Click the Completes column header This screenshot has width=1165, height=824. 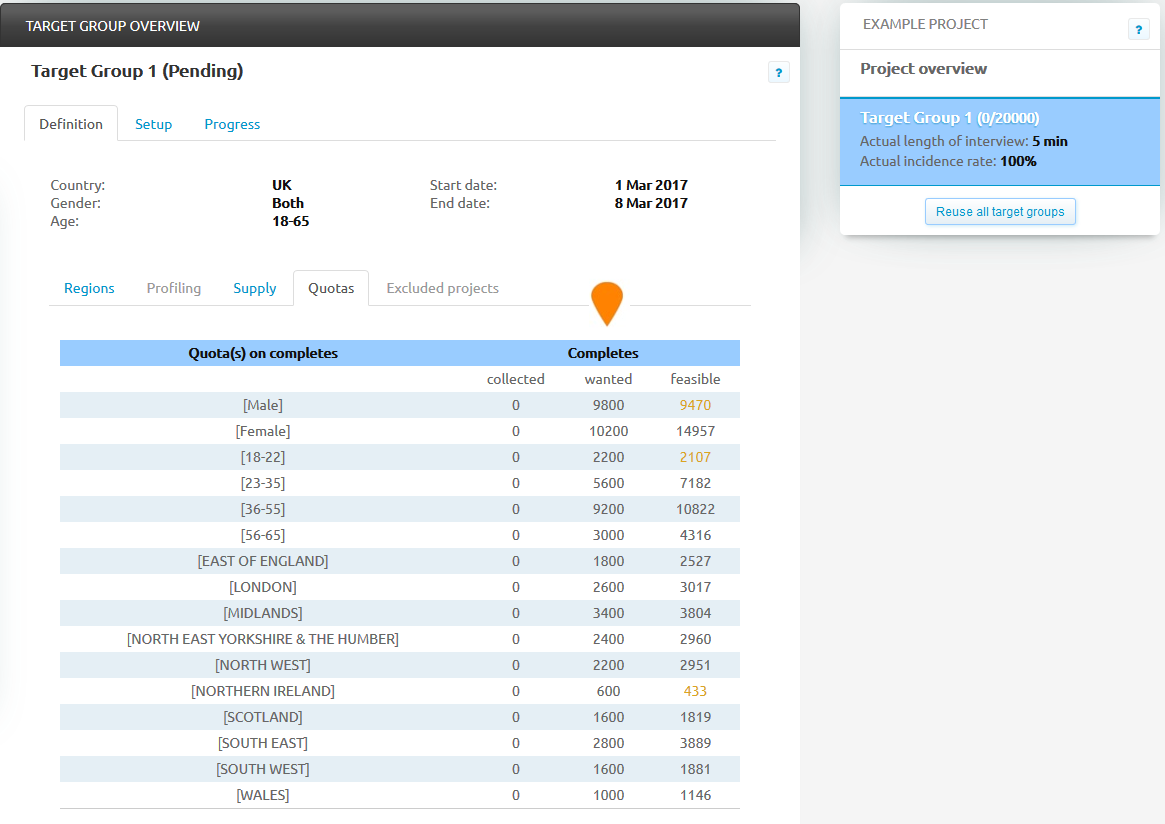pyautogui.click(x=603, y=353)
